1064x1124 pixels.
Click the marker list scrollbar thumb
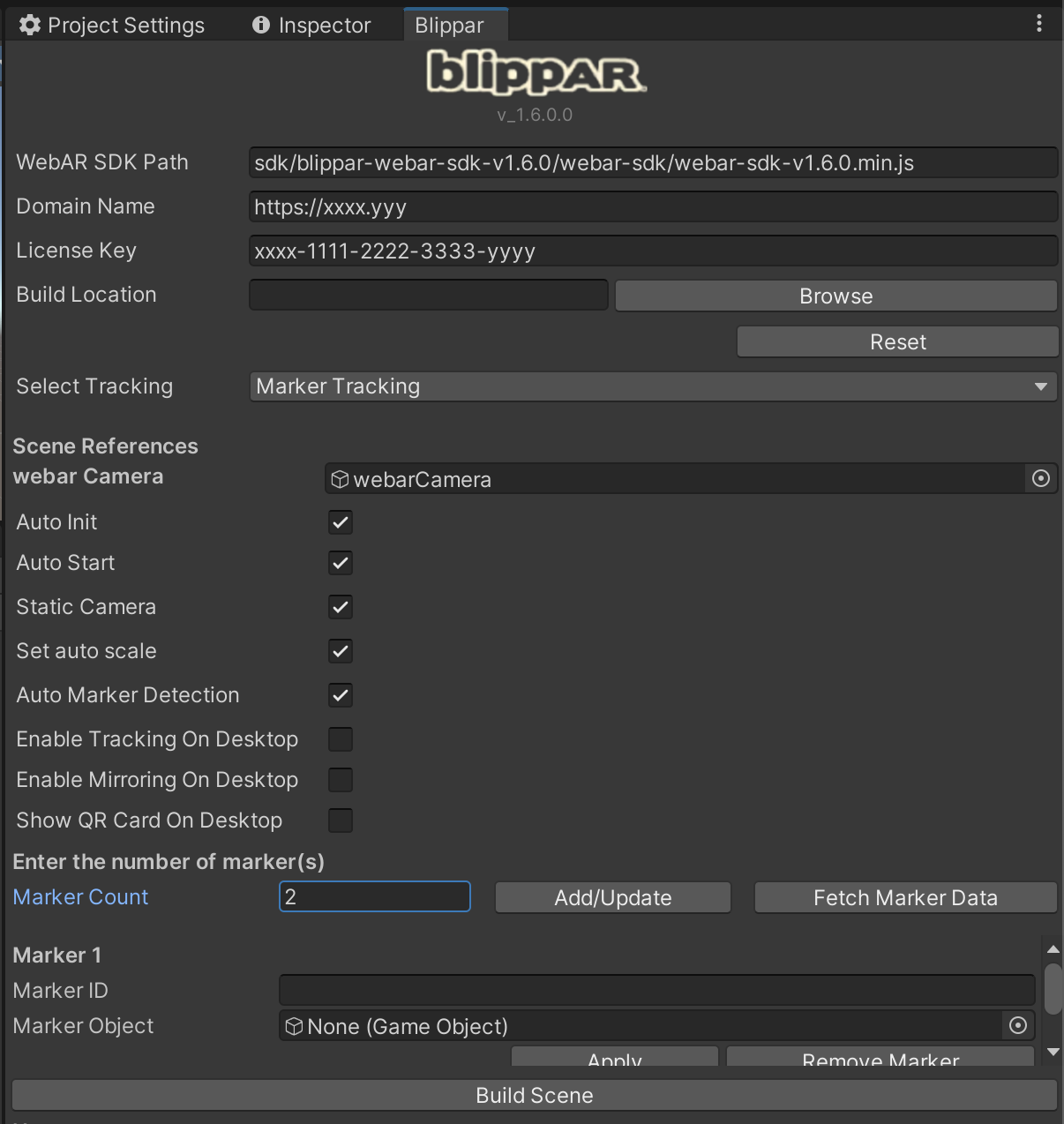point(1053,989)
